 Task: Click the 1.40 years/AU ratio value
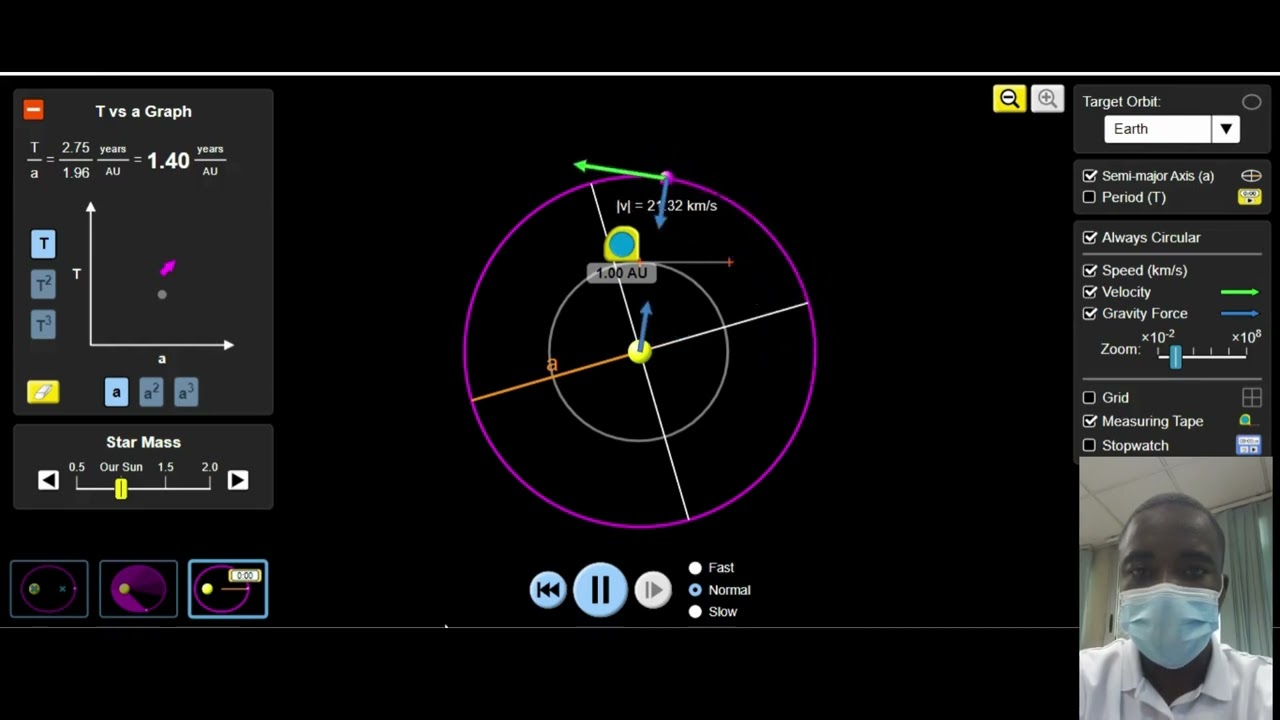168,160
